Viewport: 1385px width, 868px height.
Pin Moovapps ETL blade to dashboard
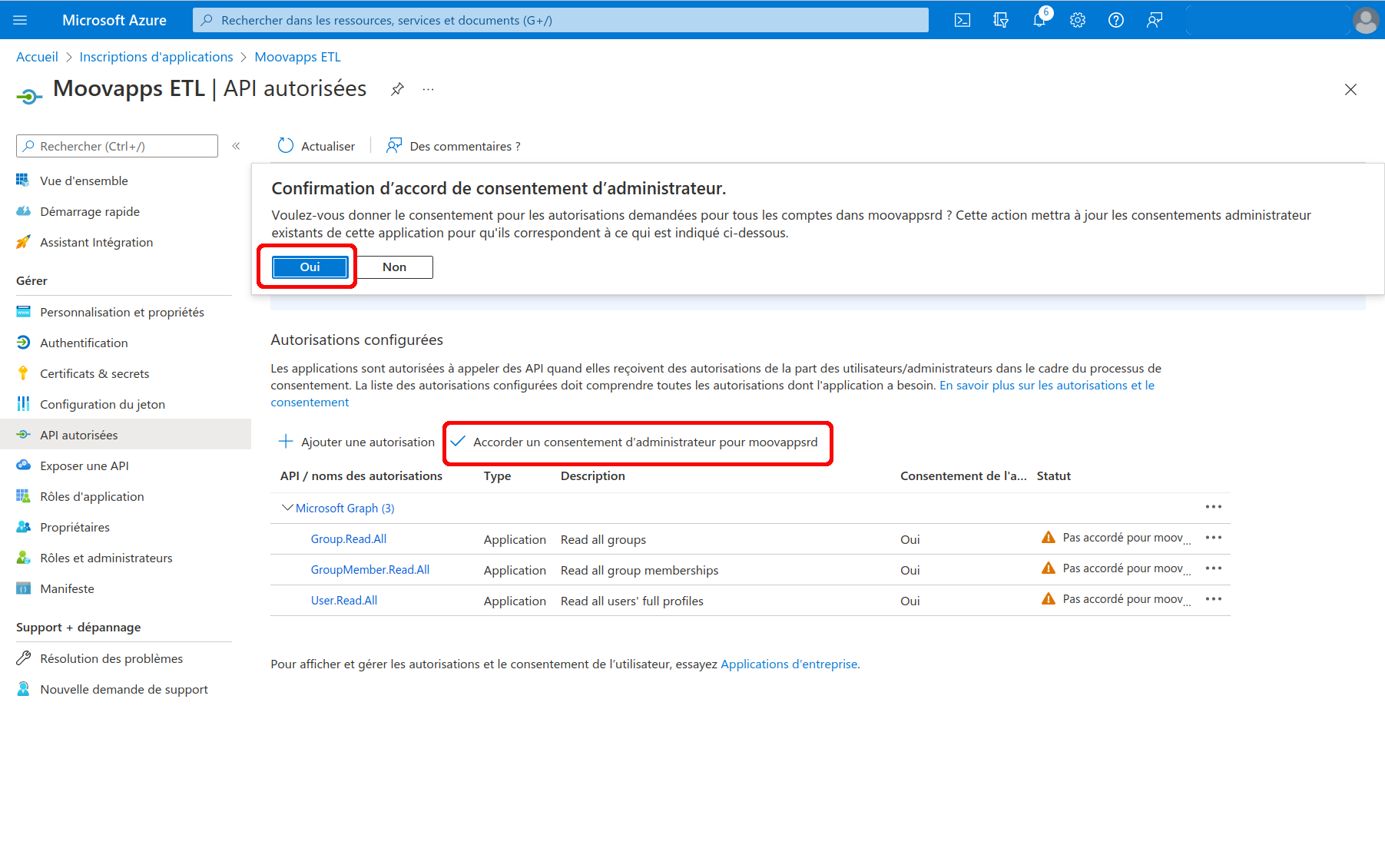point(397,89)
